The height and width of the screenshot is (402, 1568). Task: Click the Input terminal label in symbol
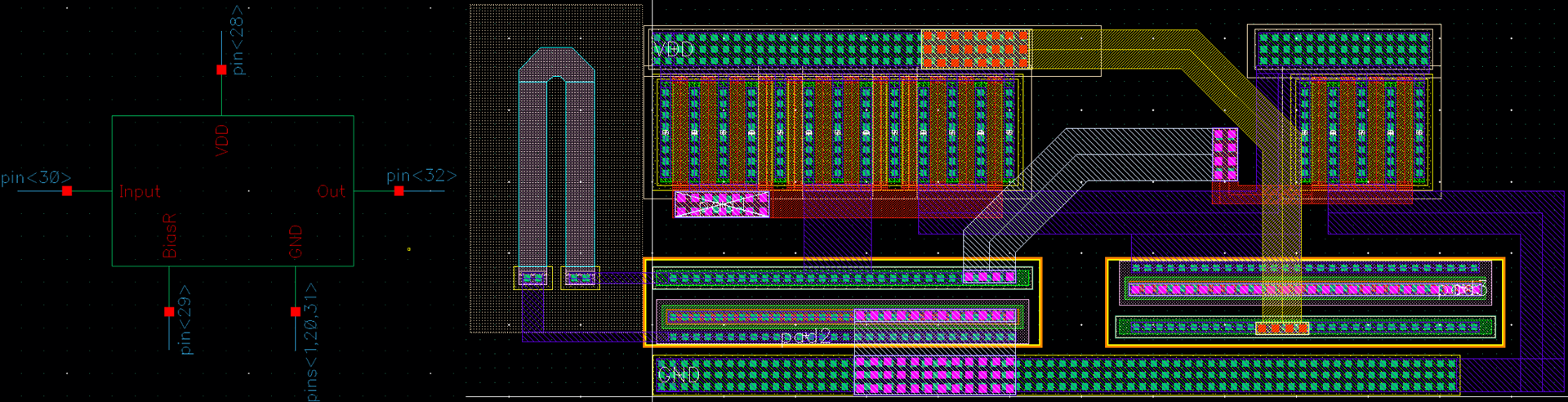tap(140, 192)
